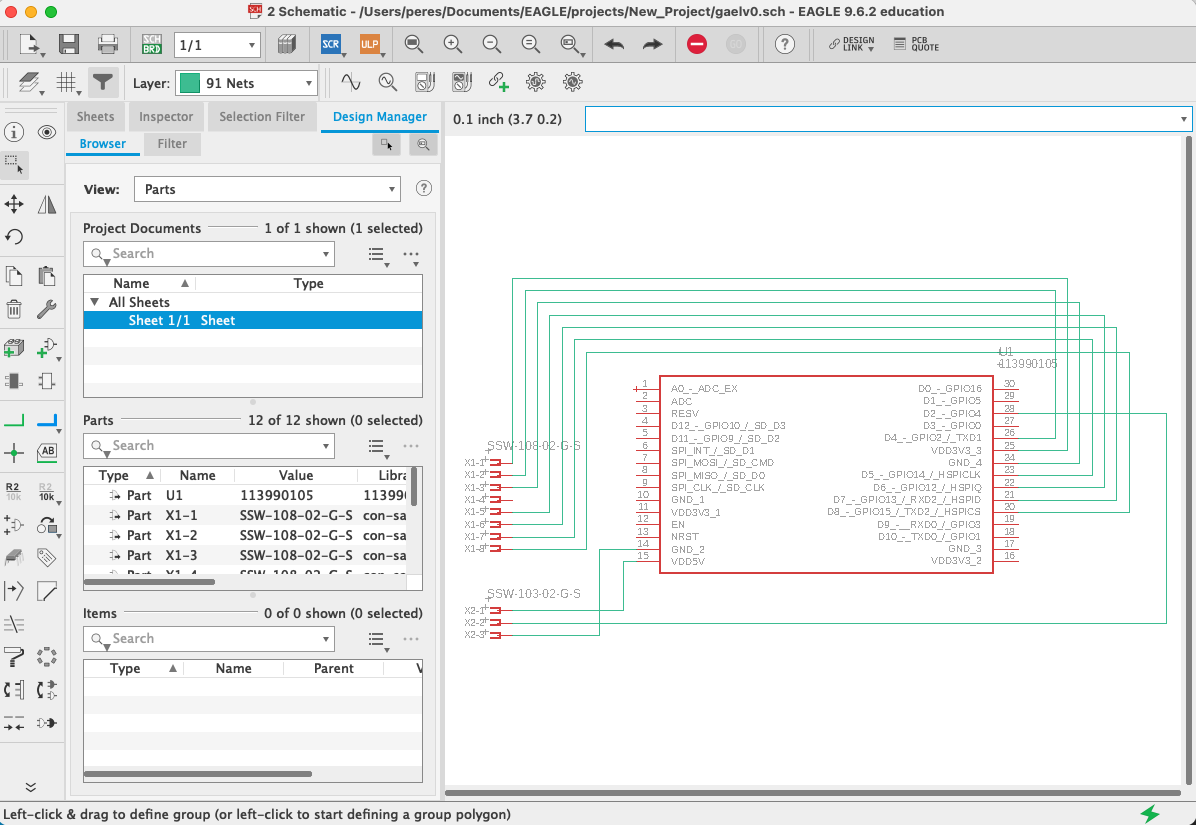Click the SCH/BRD switch-to-board icon
The image size is (1196, 825).
[152, 44]
